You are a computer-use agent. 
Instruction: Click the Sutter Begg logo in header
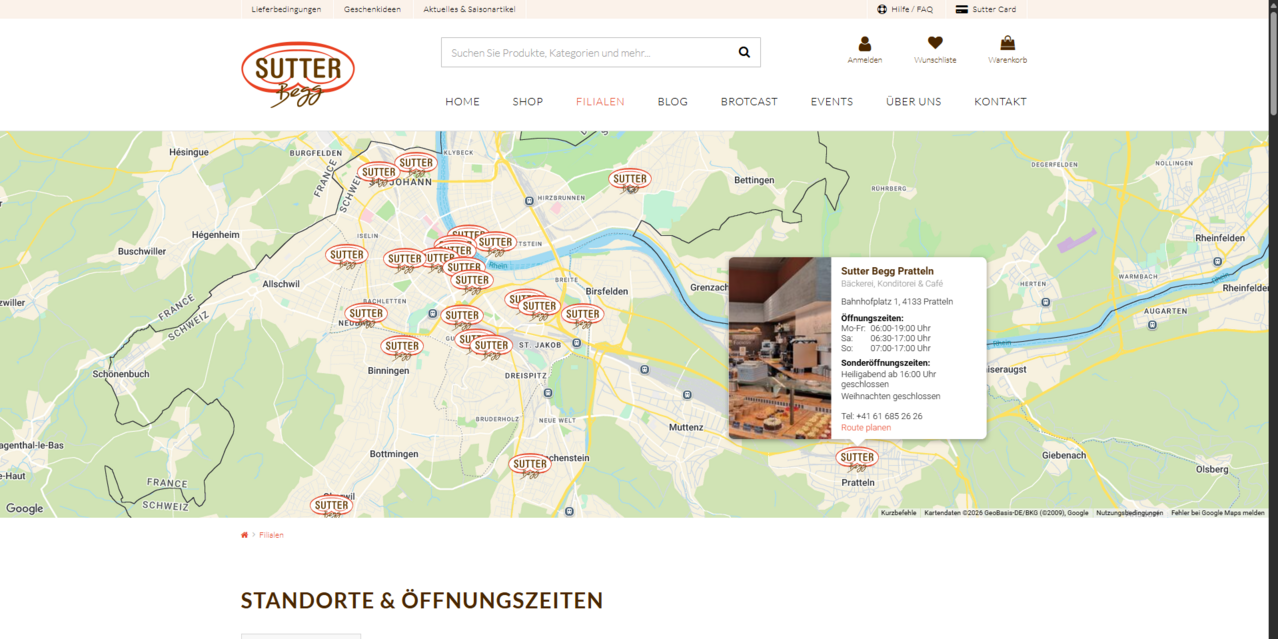[x=298, y=75]
